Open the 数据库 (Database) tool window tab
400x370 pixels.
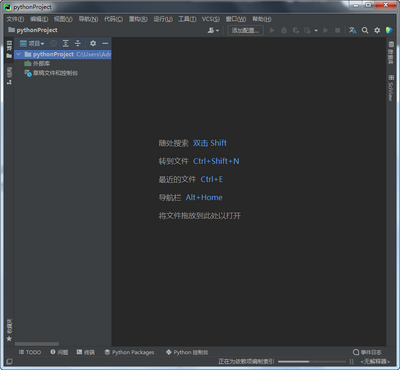[x=391, y=53]
